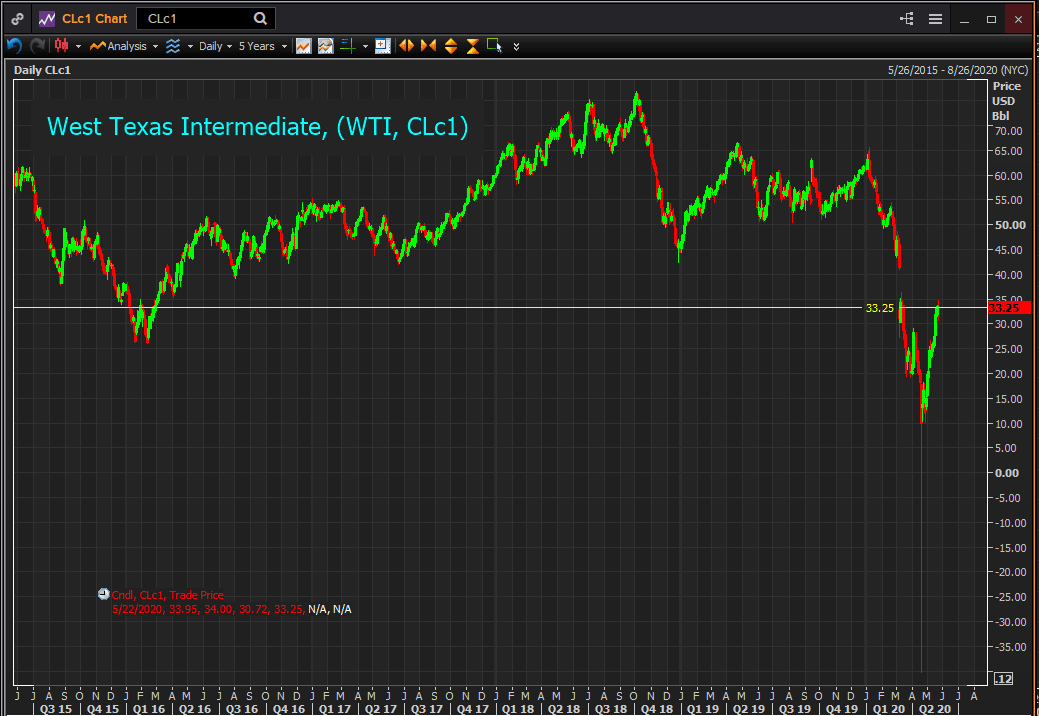This screenshot has width=1039, height=716.
Task: Expand the toolbar overflow chevron
Action: coord(516,46)
